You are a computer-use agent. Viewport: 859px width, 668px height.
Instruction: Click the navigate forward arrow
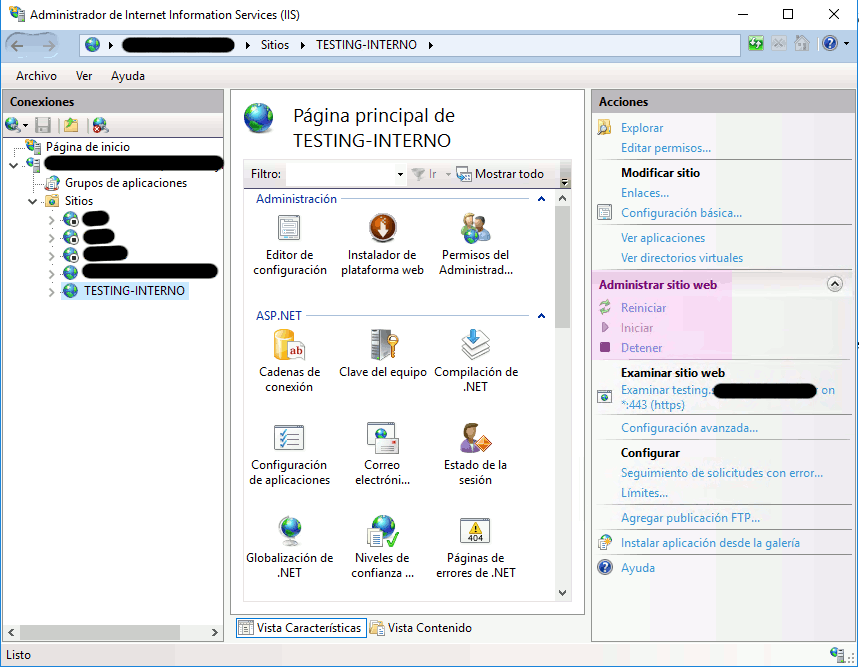[49, 45]
